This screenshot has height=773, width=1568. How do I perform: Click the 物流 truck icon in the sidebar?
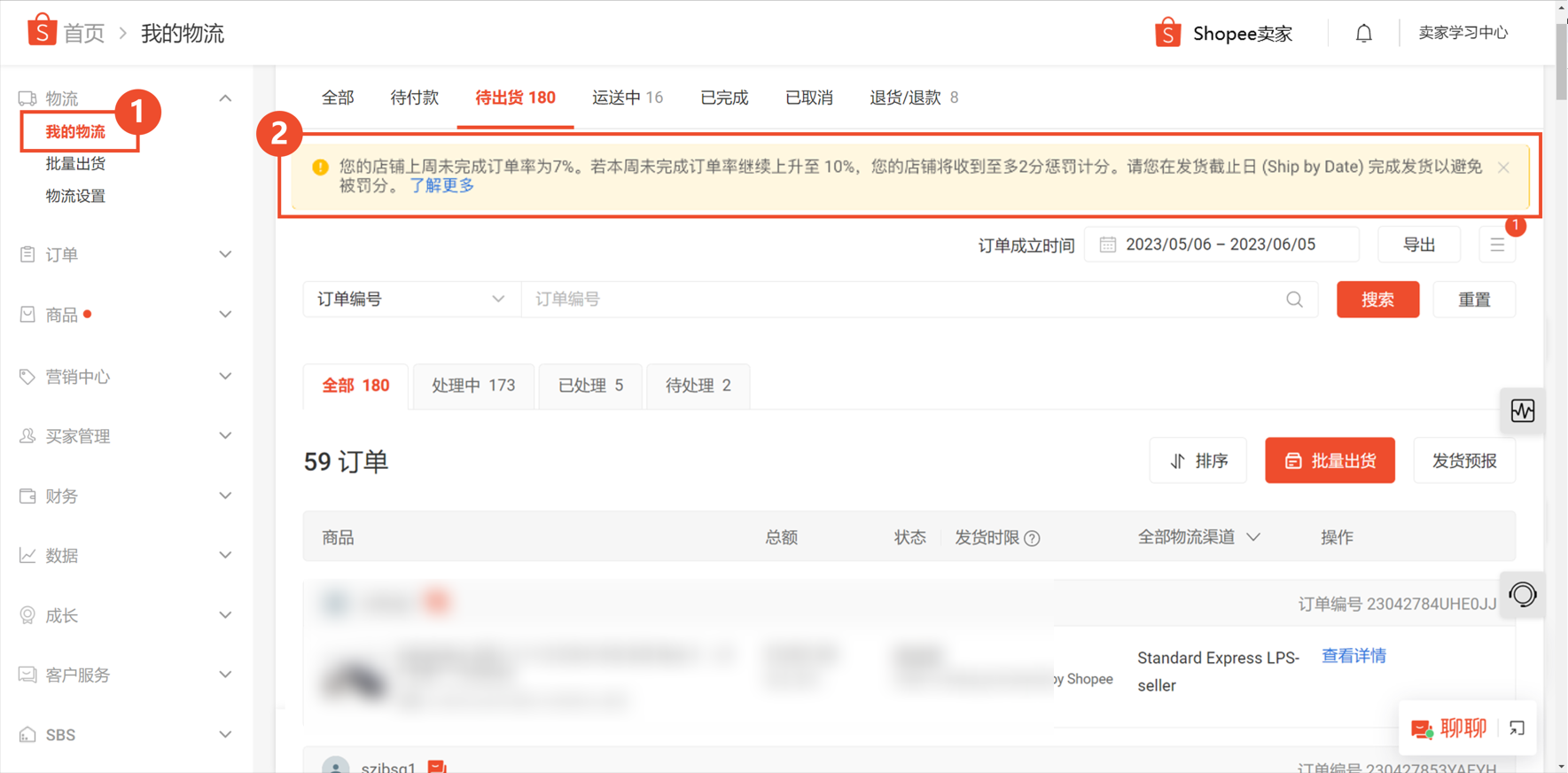(27, 98)
